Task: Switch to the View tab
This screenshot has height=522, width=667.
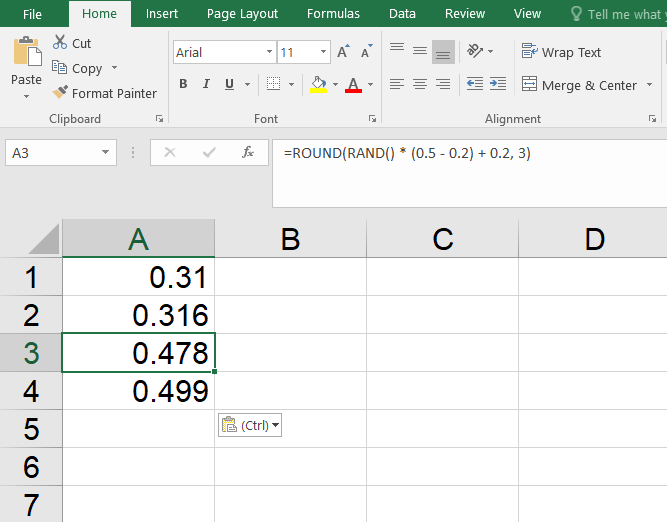Action: coord(527,14)
